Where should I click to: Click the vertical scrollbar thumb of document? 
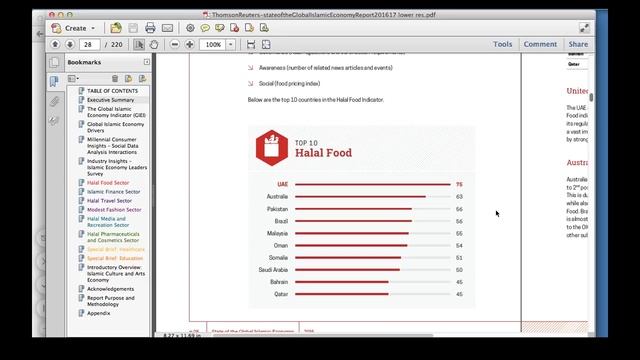coord(591,98)
